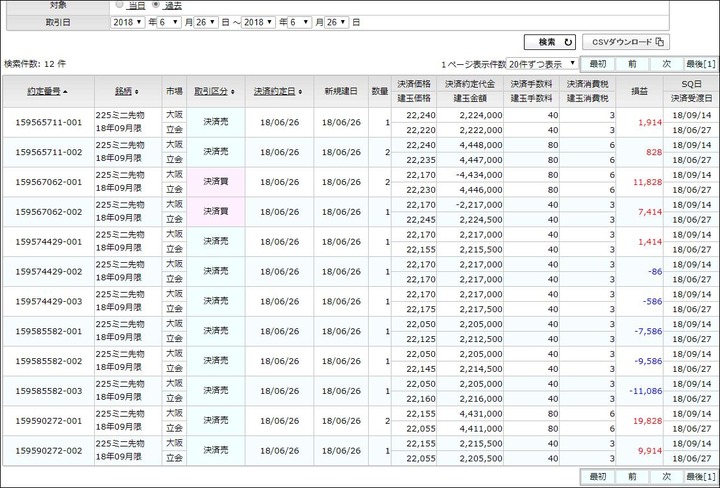Click profit value 828
This screenshot has height=488, width=720.
pyautogui.click(x=654, y=152)
